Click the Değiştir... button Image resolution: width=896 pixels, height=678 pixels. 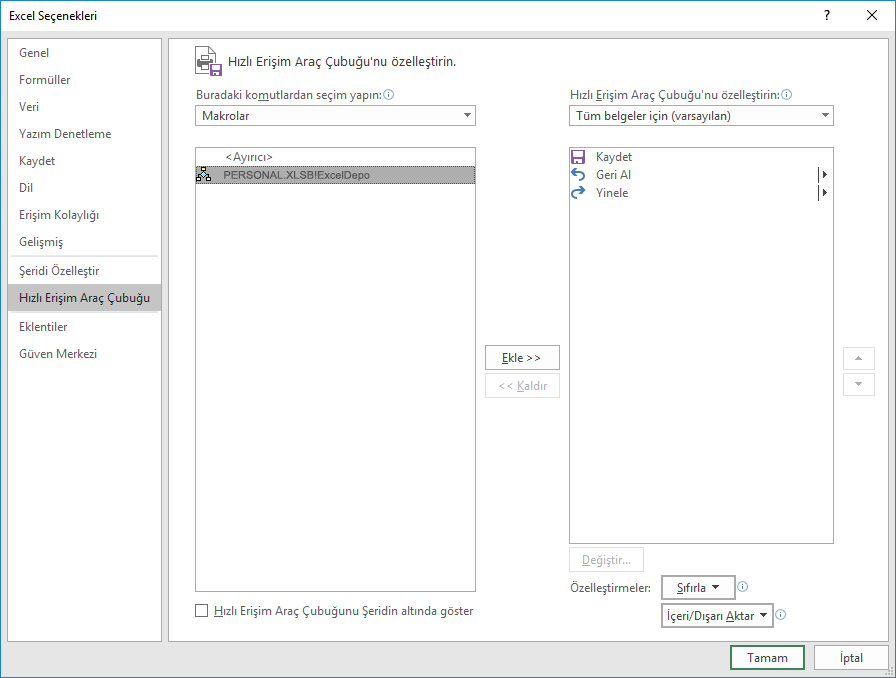(606, 560)
